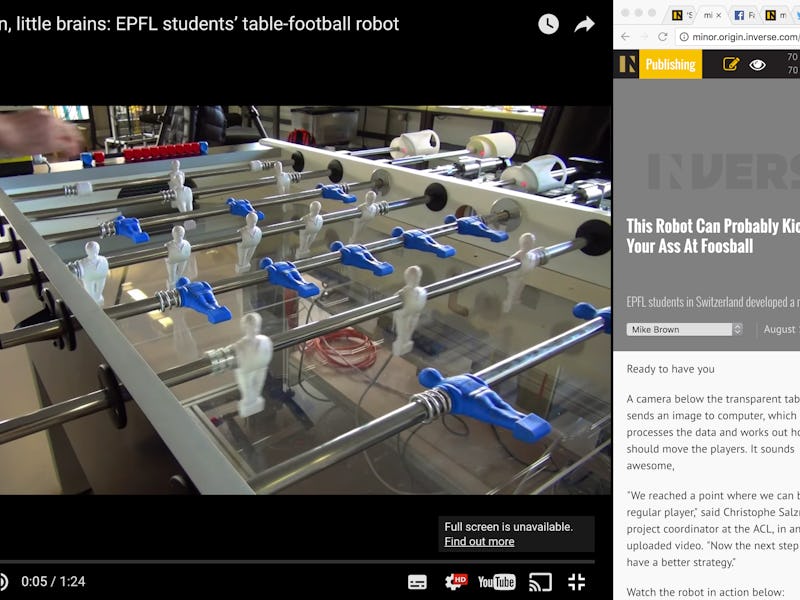Click the YouTube logo in player
Image resolution: width=800 pixels, height=600 pixels.
click(496, 582)
